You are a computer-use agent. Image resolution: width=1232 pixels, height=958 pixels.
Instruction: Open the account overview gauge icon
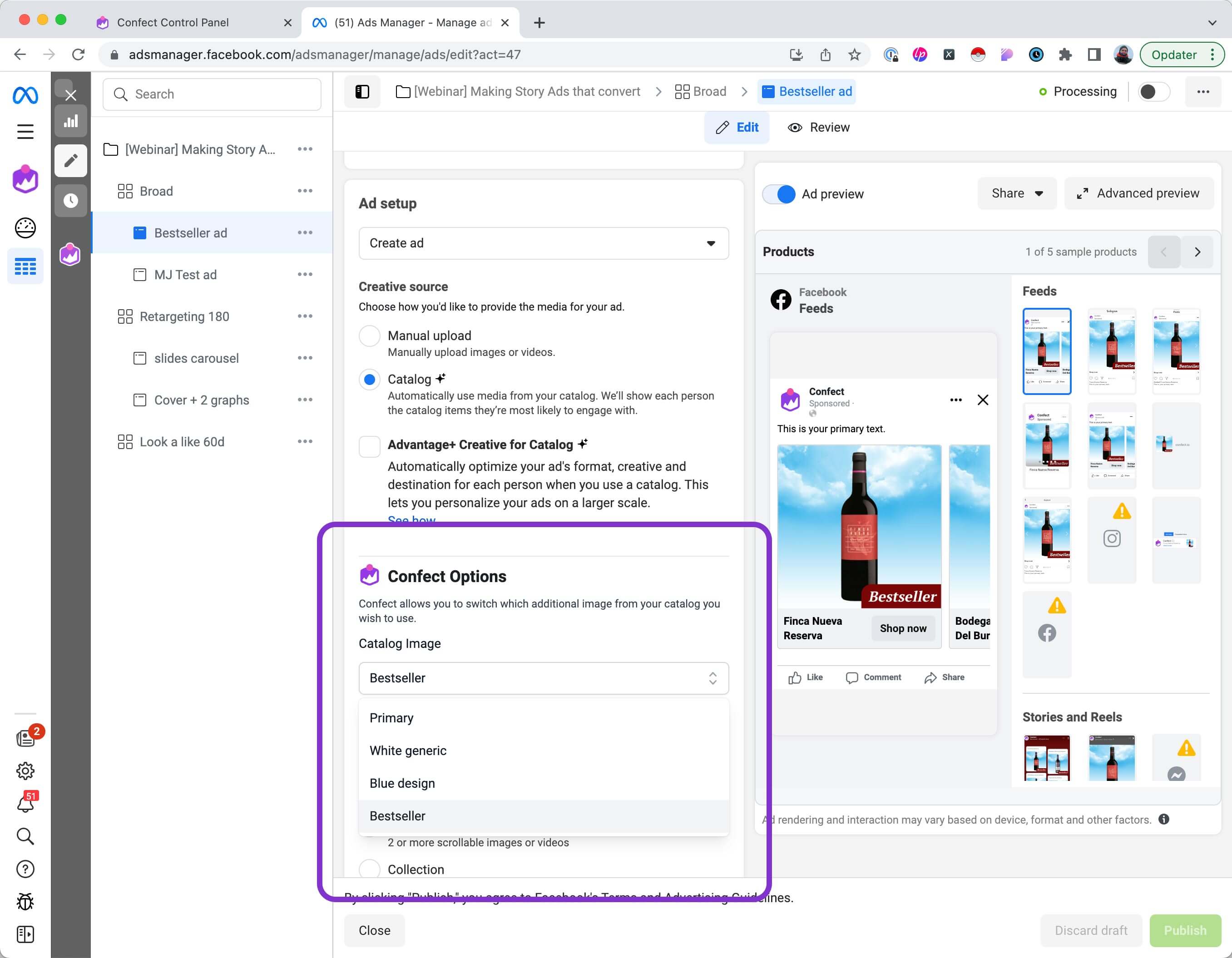click(x=25, y=228)
